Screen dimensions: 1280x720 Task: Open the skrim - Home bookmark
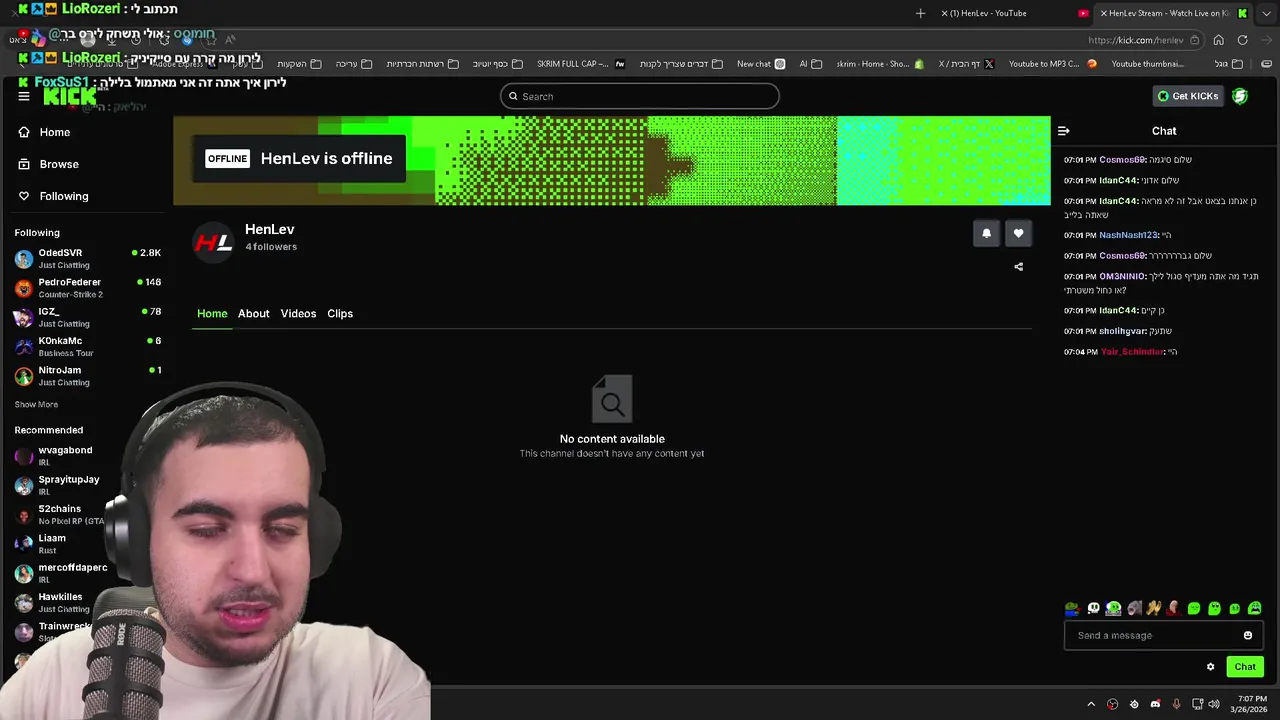(x=880, y=64)
